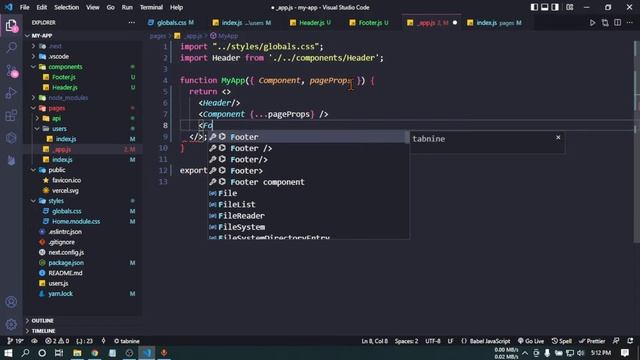
Task: Open Windows taskbar search
Action: click(x=25, y=353)
